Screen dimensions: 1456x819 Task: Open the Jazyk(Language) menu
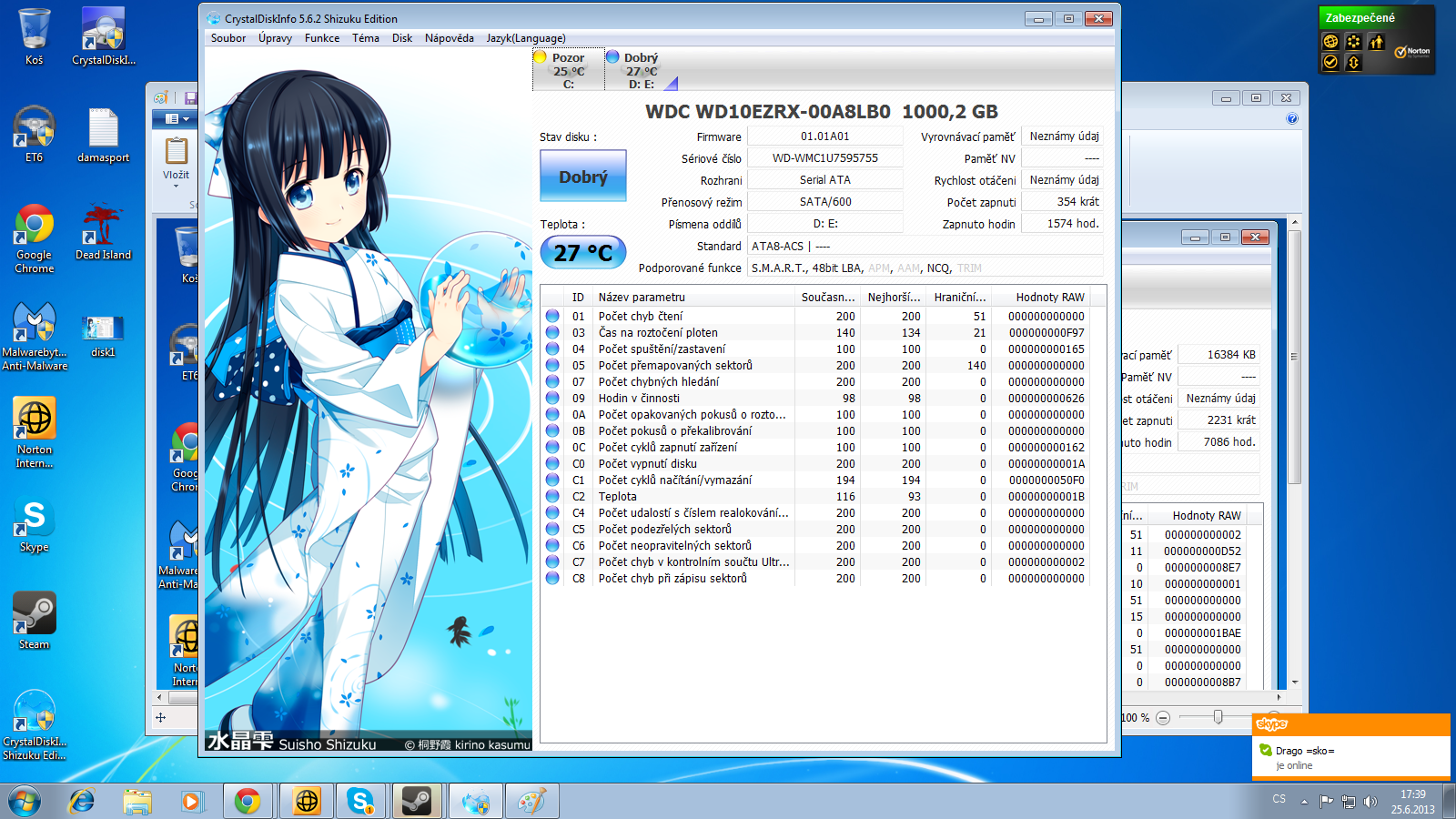coord(526,38)
